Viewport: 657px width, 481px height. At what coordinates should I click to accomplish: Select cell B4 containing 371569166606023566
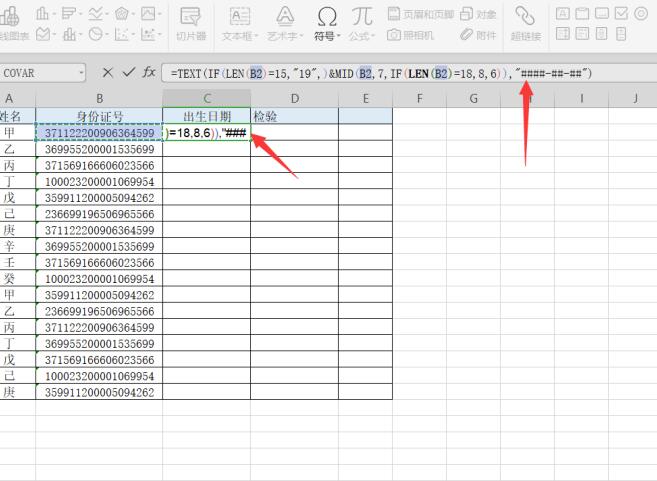(x=99, y=166)
